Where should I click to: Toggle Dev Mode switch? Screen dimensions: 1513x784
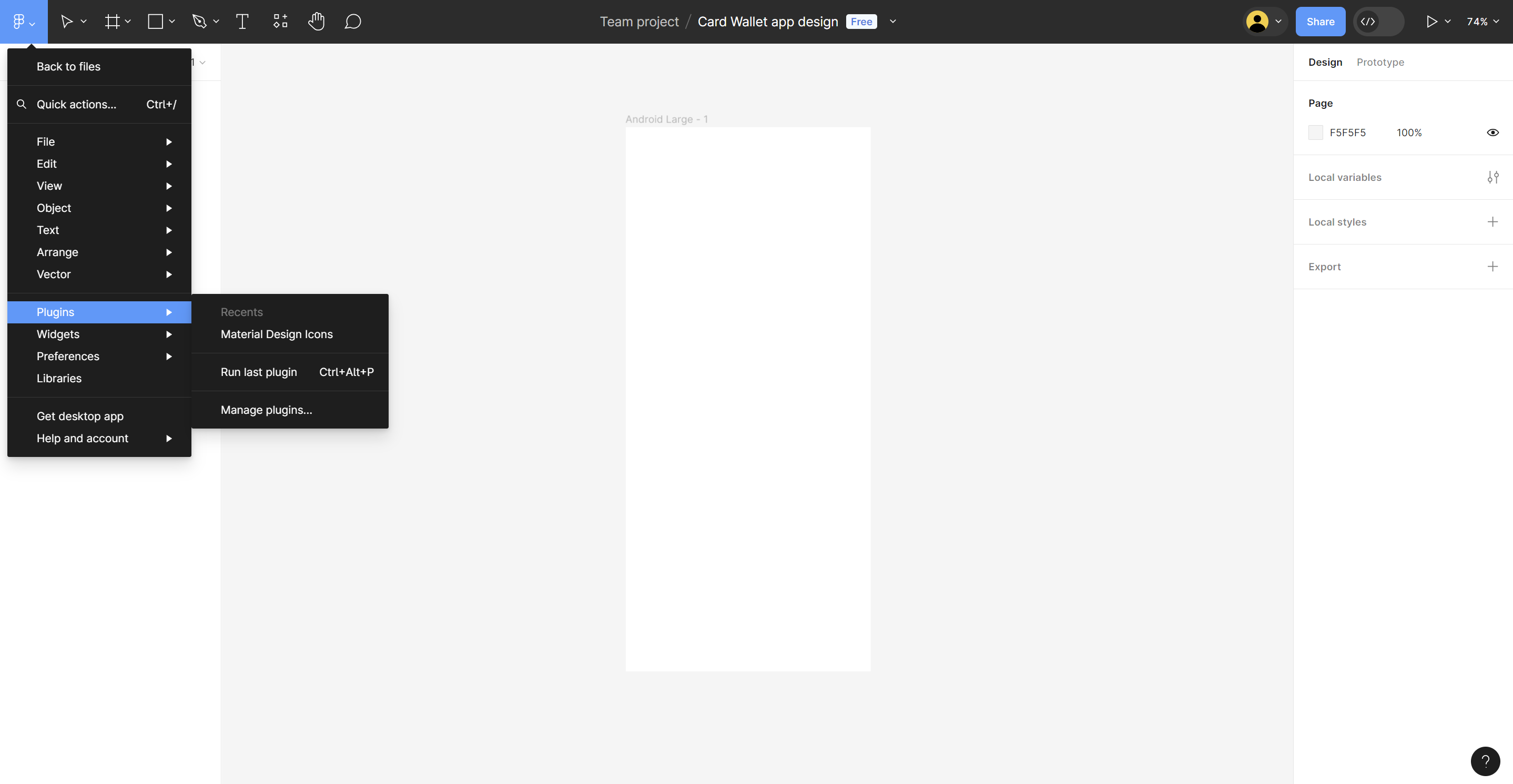click(x=1378, y=22)
